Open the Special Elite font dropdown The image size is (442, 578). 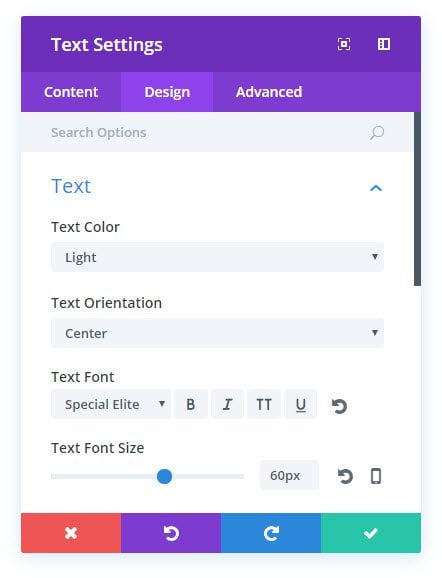click(x=111, y=404)
